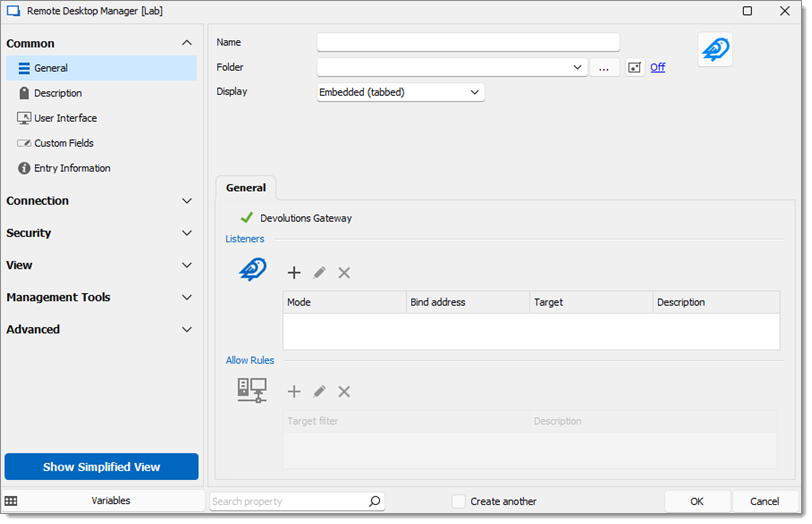Open the Variables grid icon
This screenshot has width=812, height=524.
(11, 501)
